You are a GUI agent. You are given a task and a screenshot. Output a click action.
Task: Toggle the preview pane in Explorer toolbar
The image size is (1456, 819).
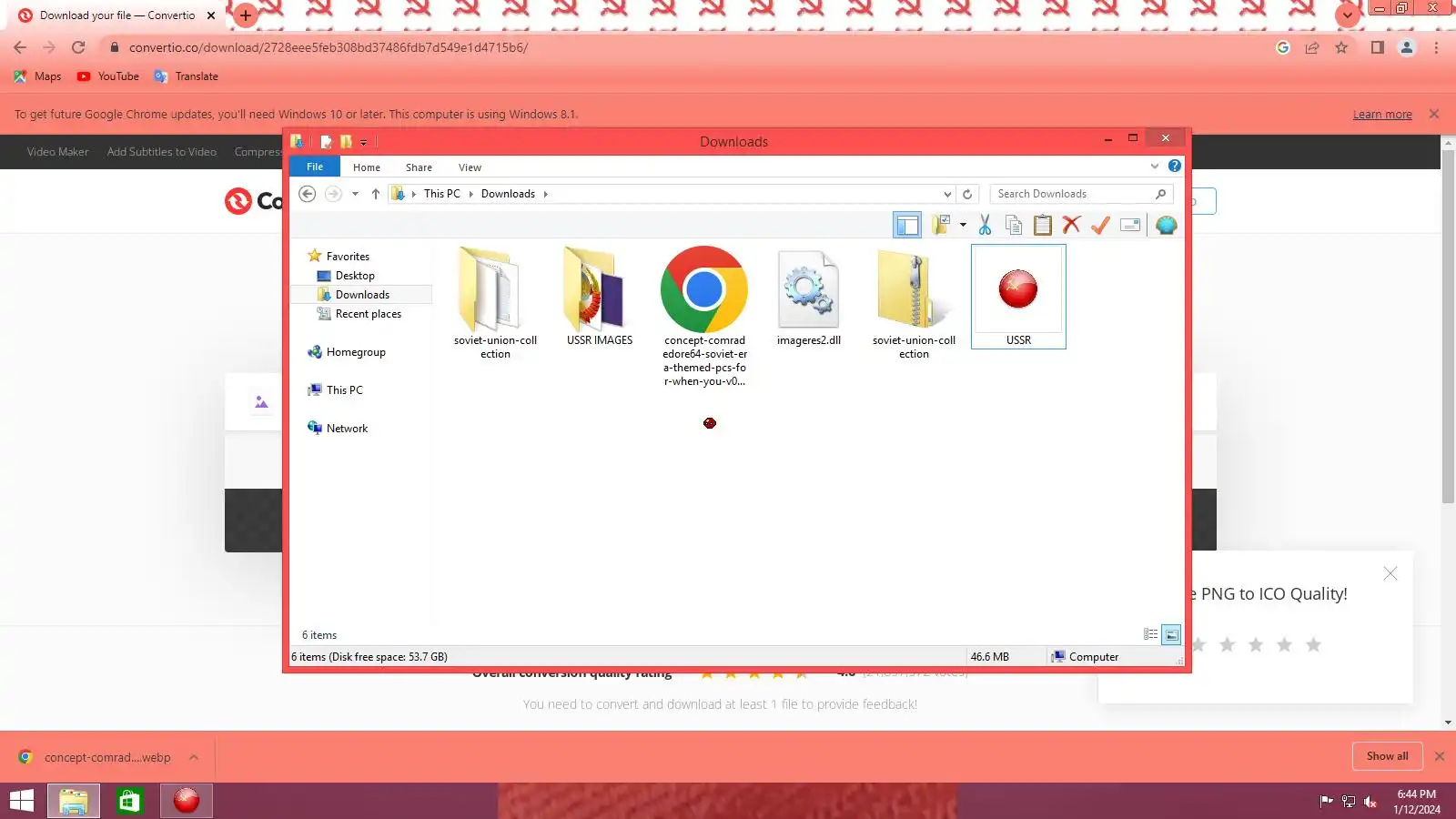tap(907, 225)
